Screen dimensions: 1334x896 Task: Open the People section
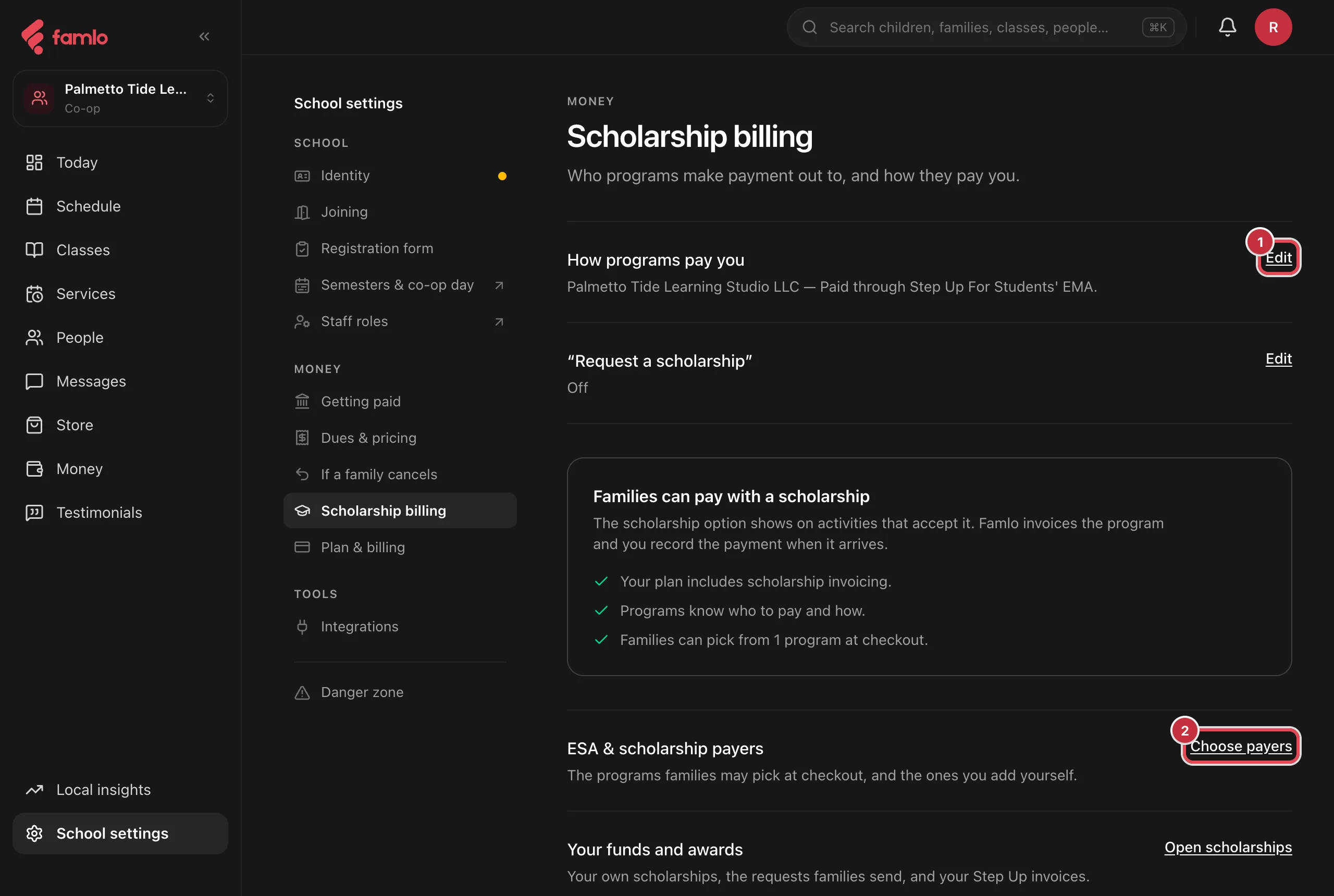(120, 338)
